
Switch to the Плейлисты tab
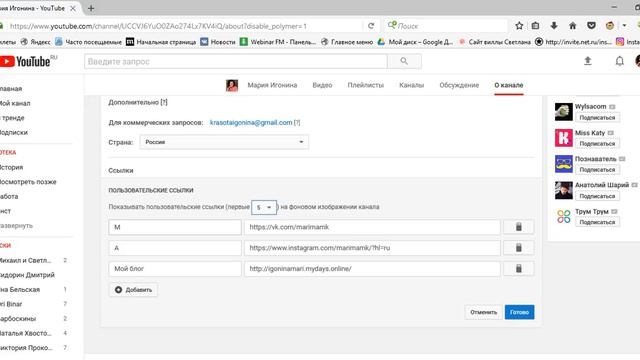(x=366, y=85)
